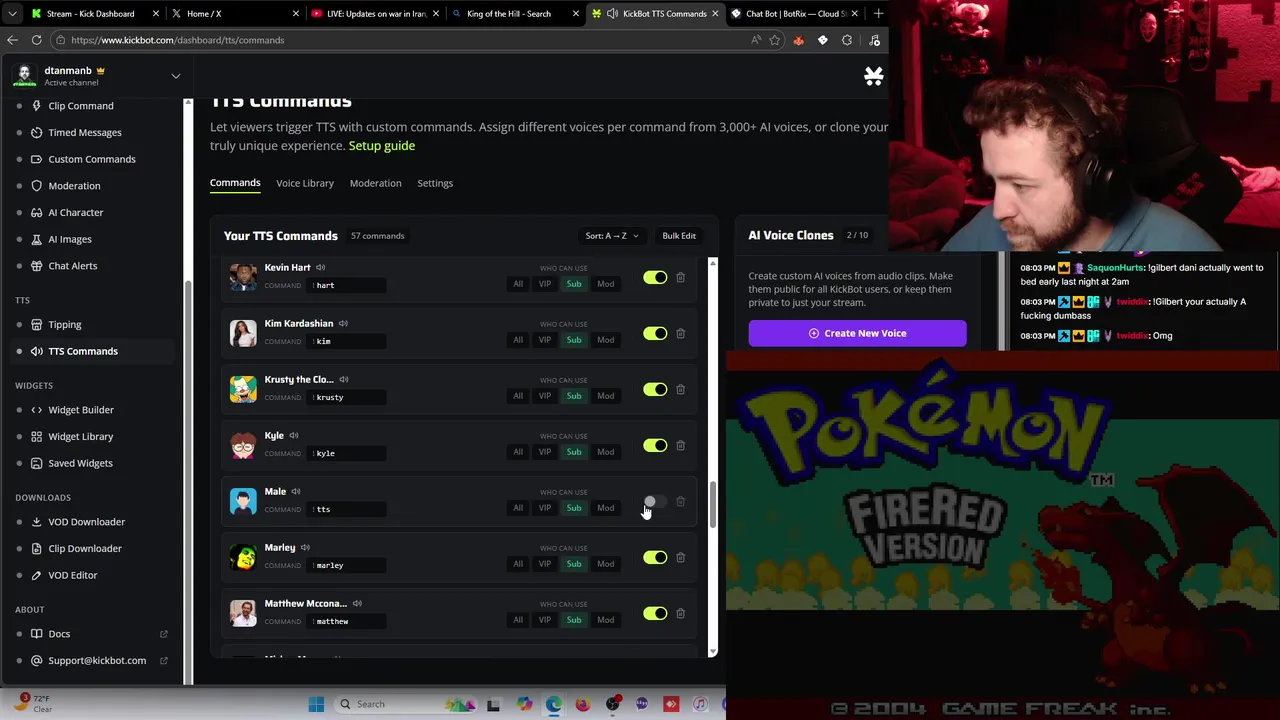Disable the Kevin Hart command toggle
This screenshot has width=1280, height=720.
click(655, 277)
